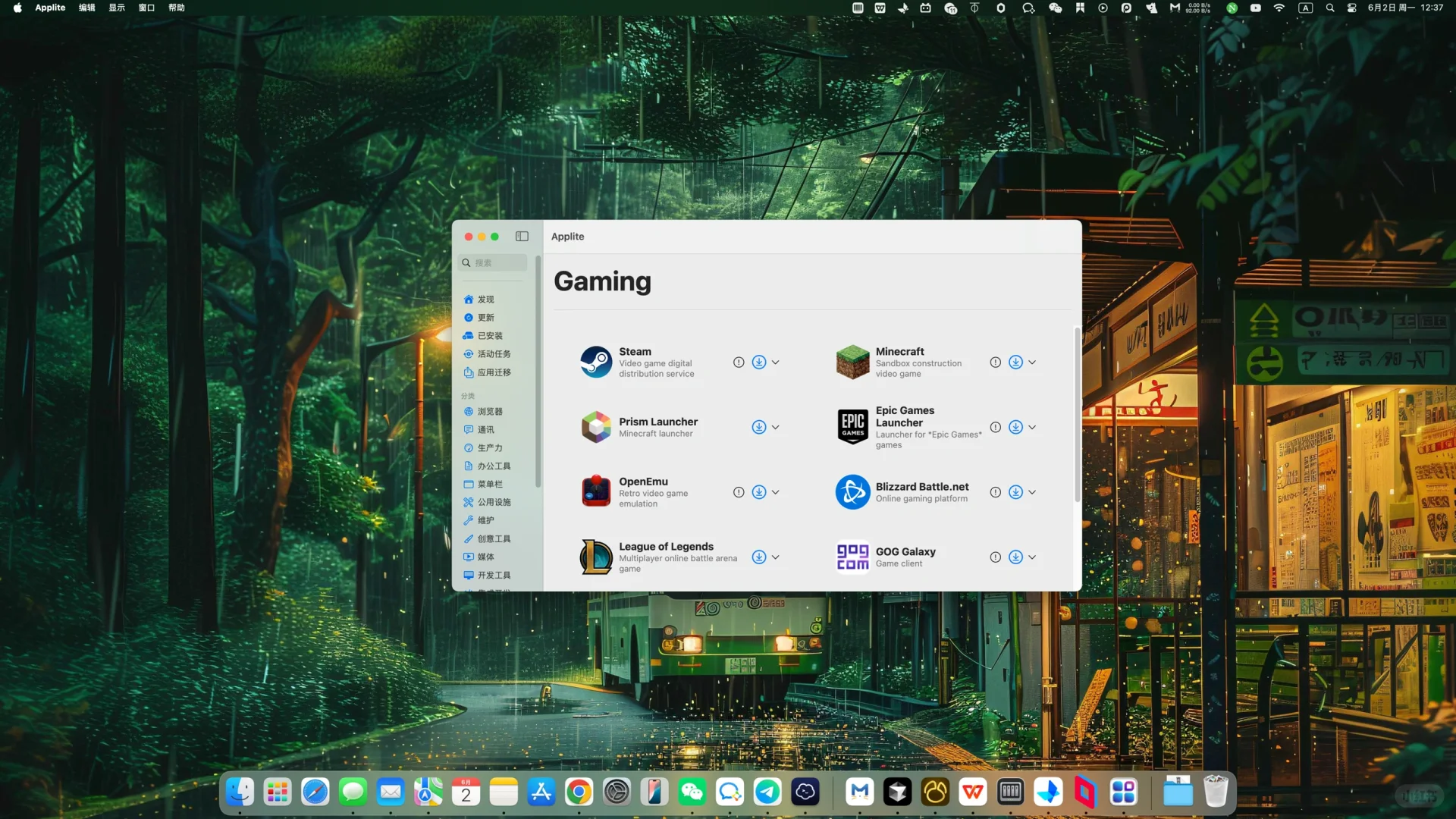Select 已安装 in the sidebar
The image size is (1456, 819).
(489, 335)
